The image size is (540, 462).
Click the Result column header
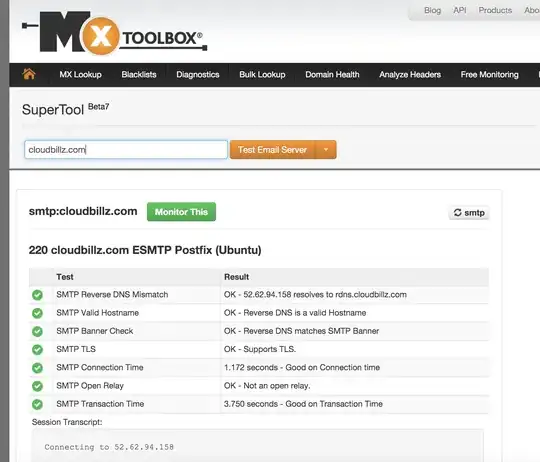click(236, 277)
